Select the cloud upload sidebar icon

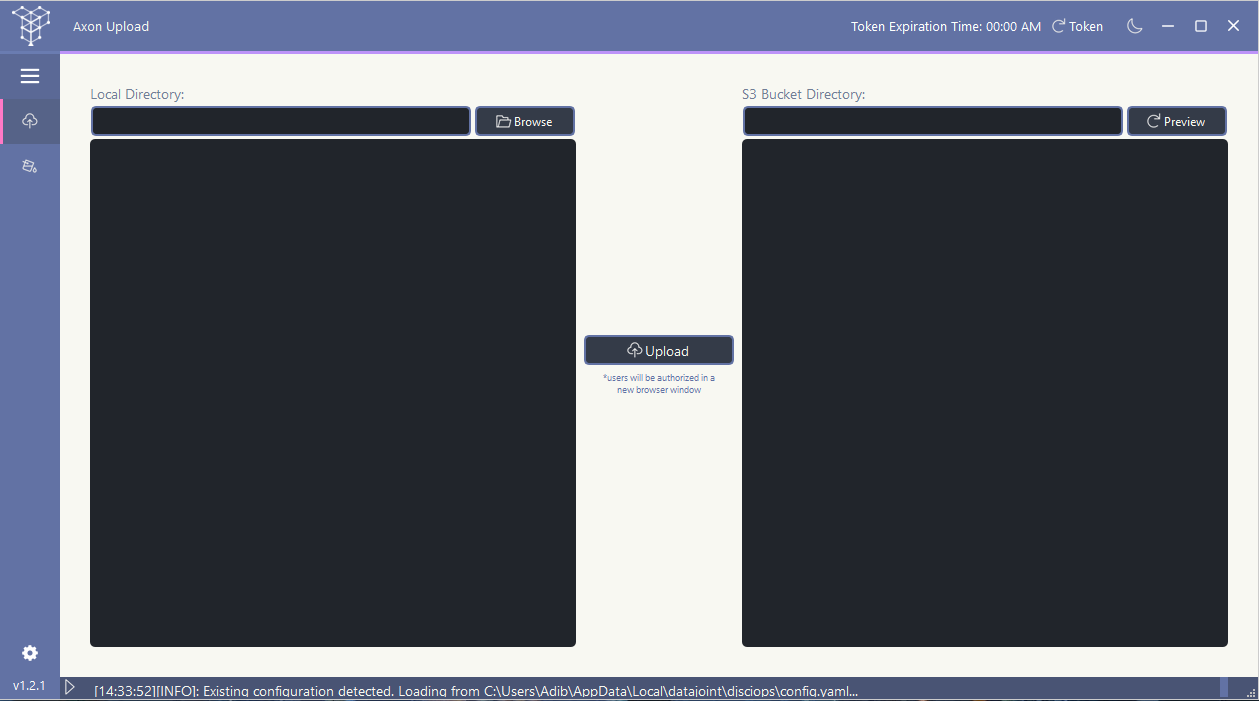pos(30,121)
